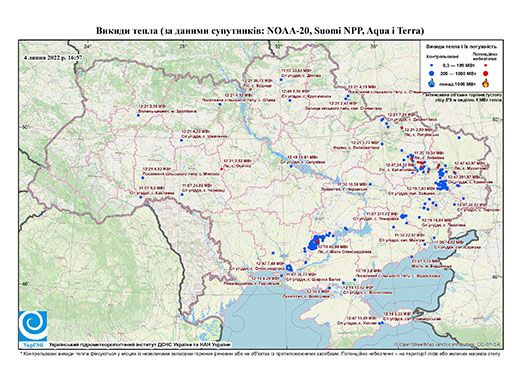Click the small red dot legend symbol
520x368 pixels.
(486, 65)
